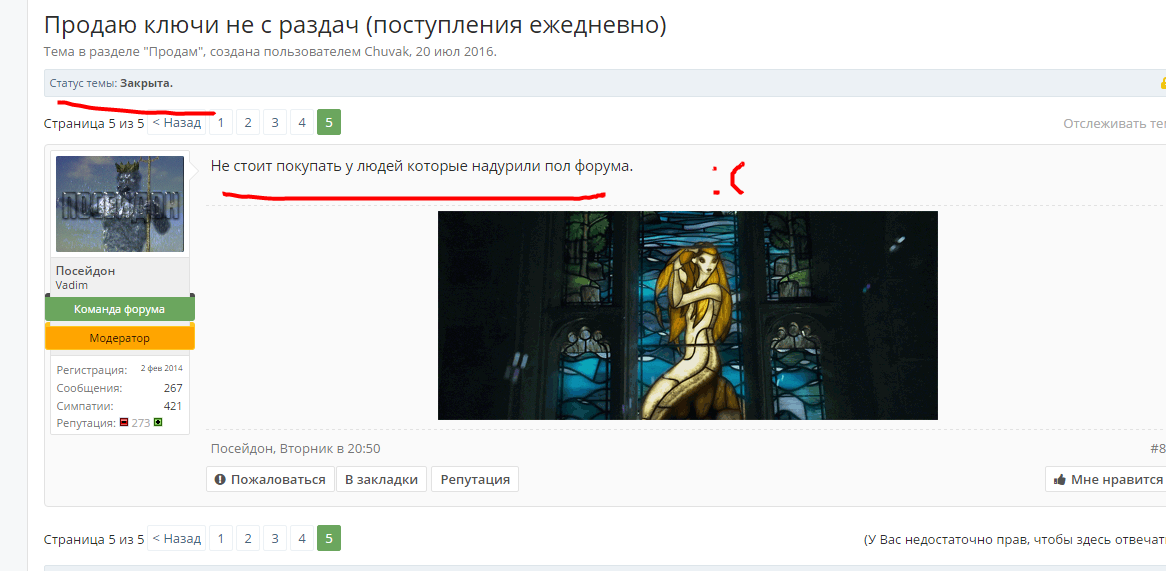Image resolution: width=1166 pixels, height=571 pixels.
Task: Decrease reputation with the red minus icon
Action: click(x=123, y=422)
